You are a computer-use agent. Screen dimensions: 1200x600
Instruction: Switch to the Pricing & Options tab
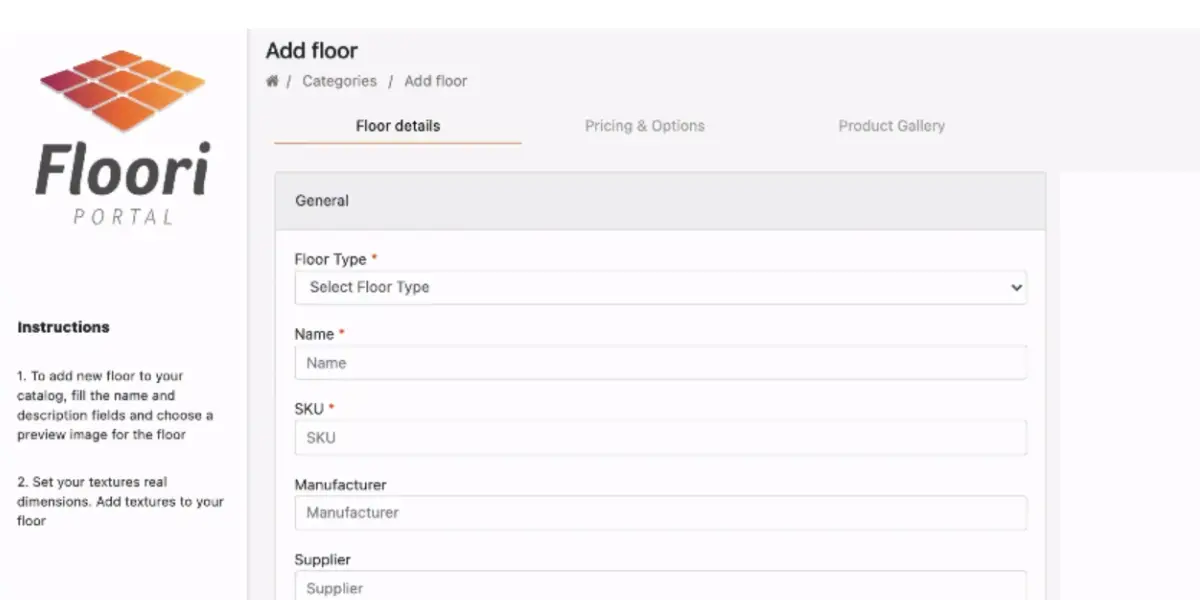645,126
